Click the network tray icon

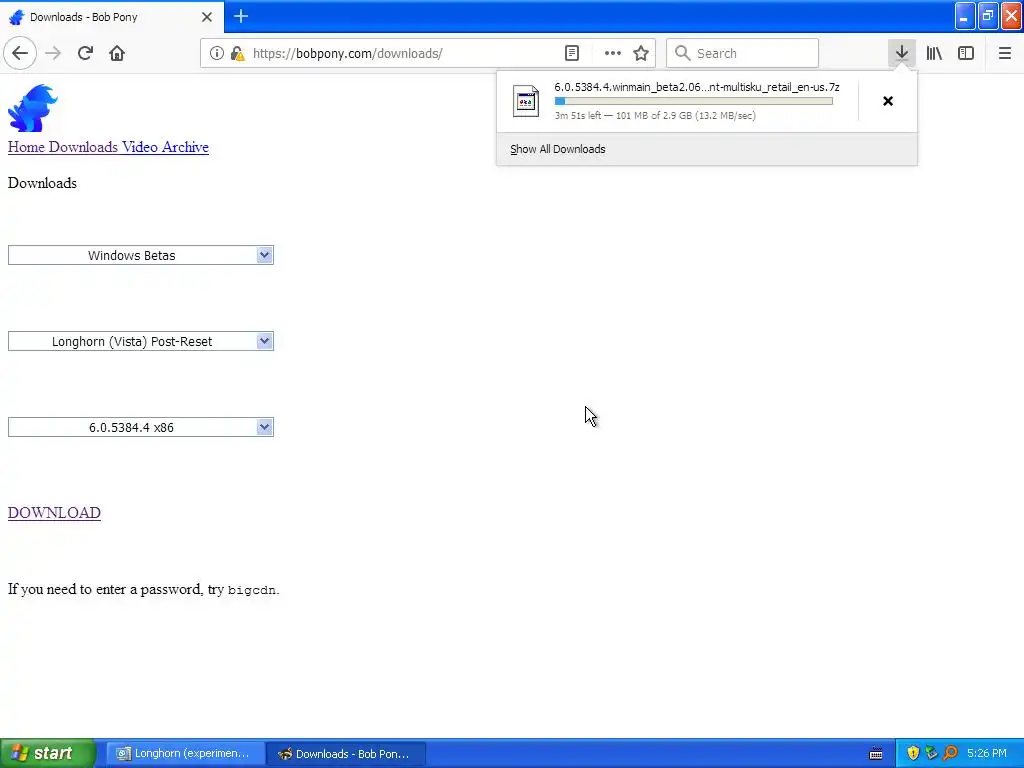coord(931,753)
